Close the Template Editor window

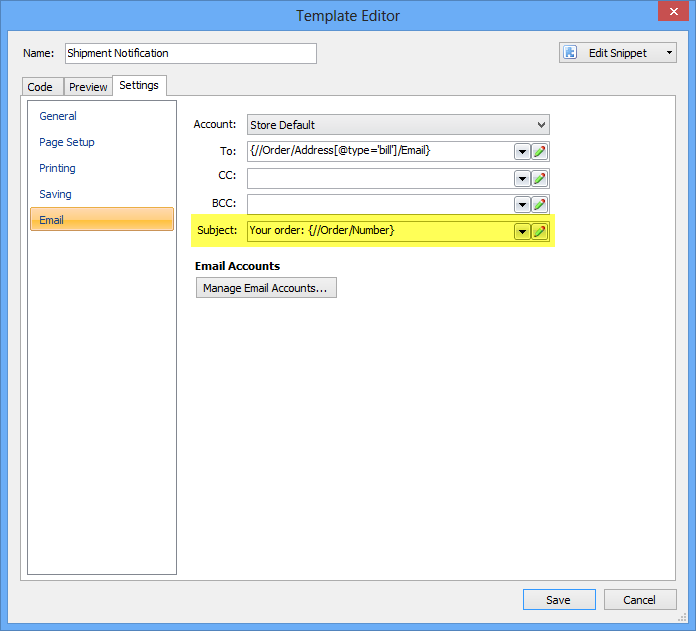coord(670,15)
